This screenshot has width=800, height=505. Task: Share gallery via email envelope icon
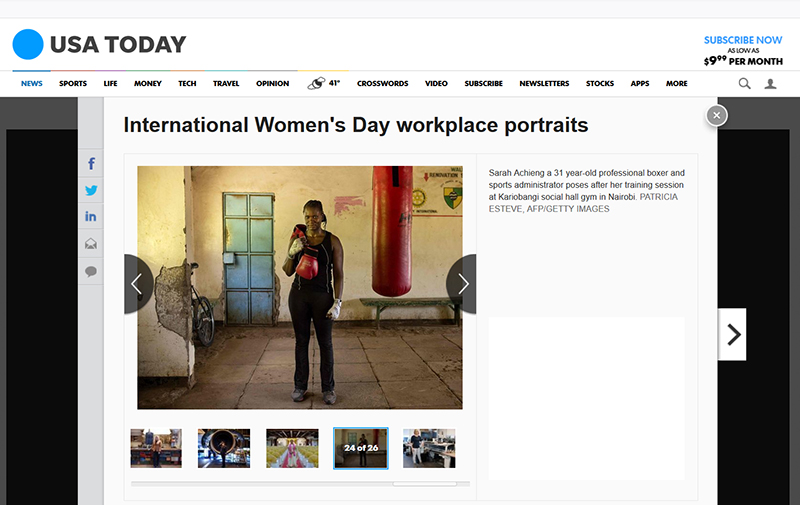point(91,244)
